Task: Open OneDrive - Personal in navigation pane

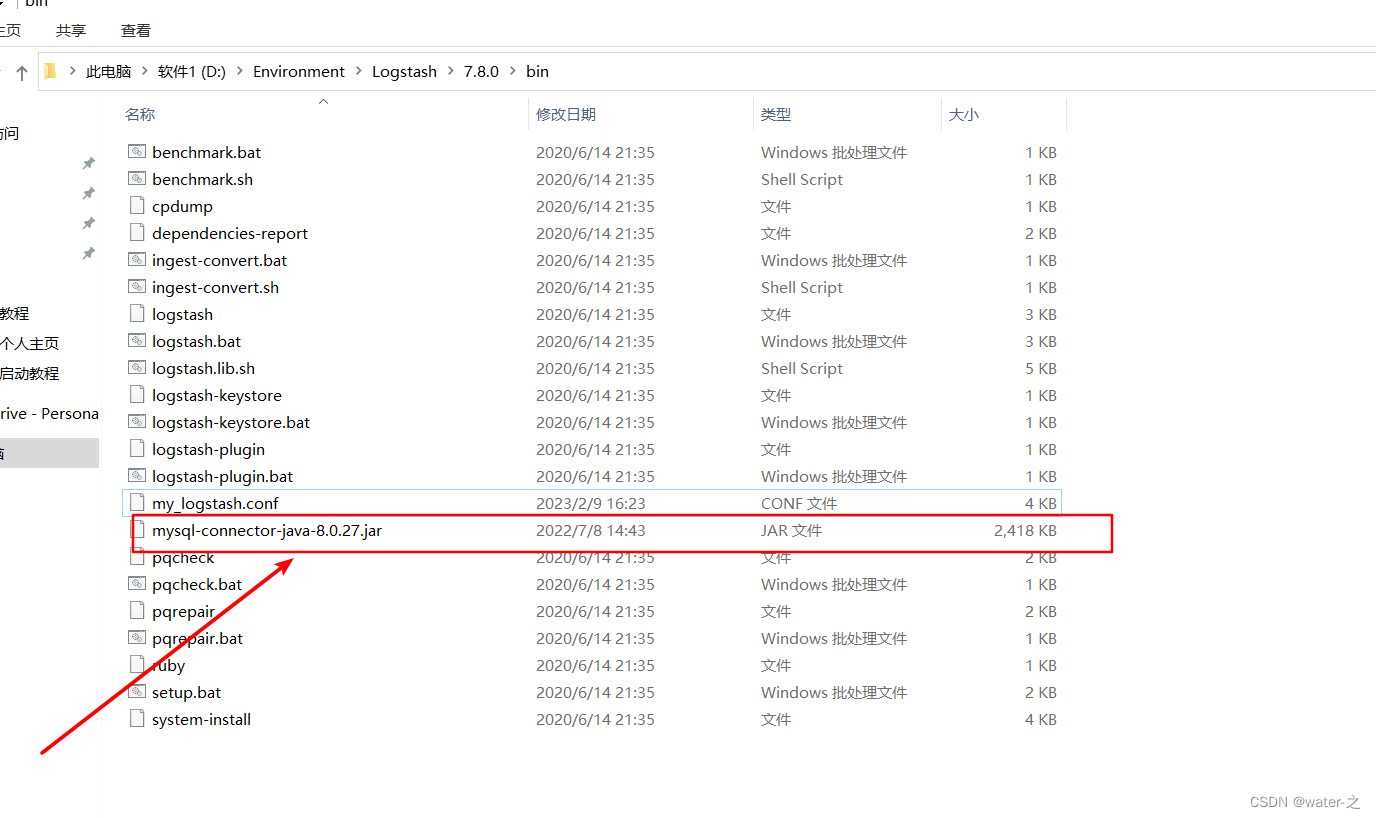Action: click(x=49, y=413)
